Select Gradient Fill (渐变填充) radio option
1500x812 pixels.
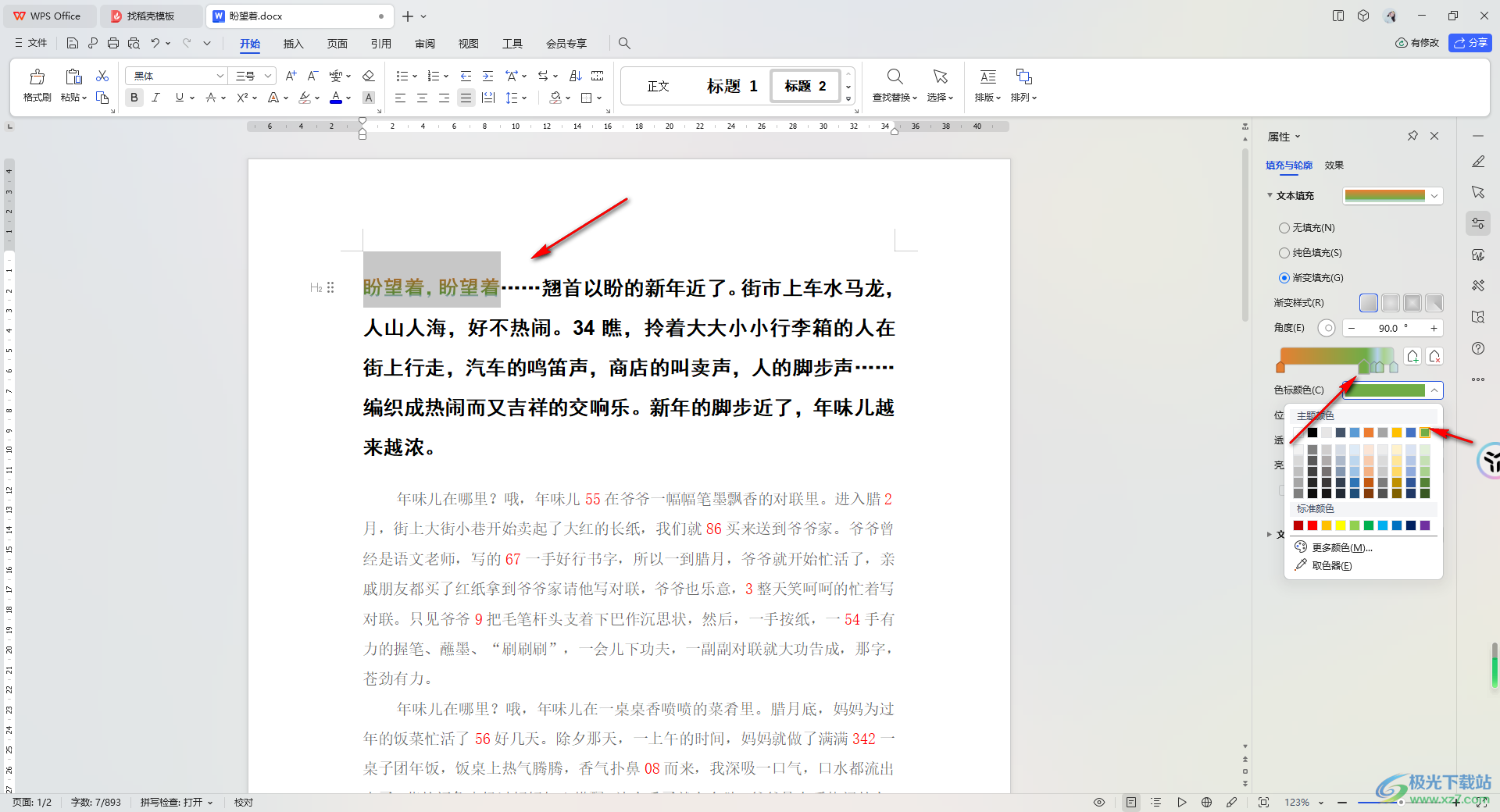(1284, 278)
